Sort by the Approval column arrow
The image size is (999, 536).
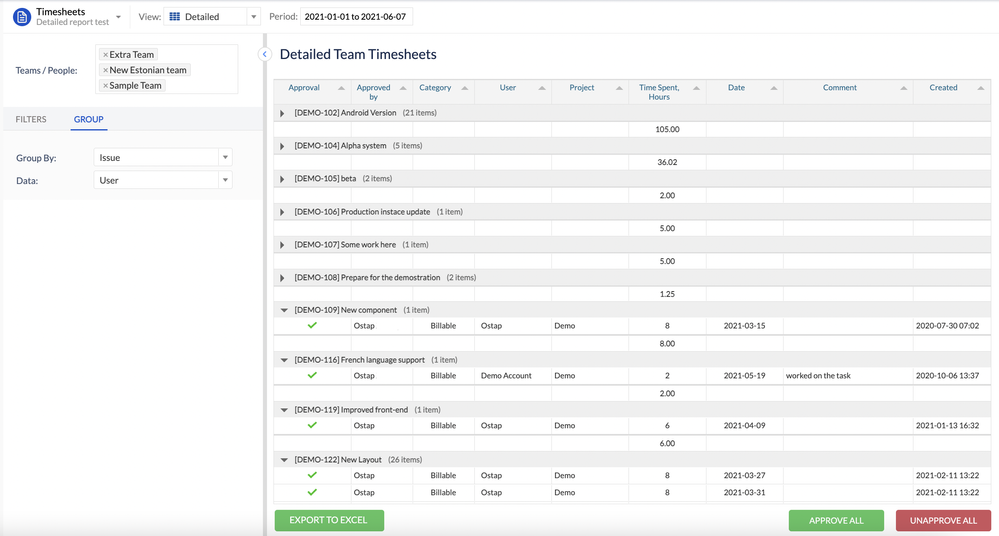[x=341, y=88]
